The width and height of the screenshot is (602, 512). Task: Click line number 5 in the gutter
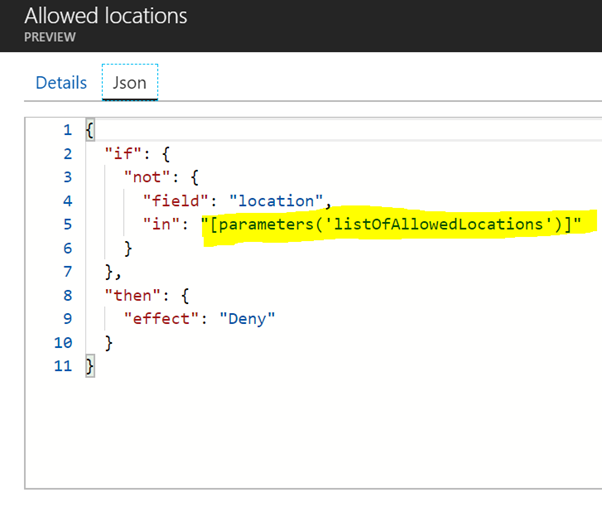tap(67, 223)
